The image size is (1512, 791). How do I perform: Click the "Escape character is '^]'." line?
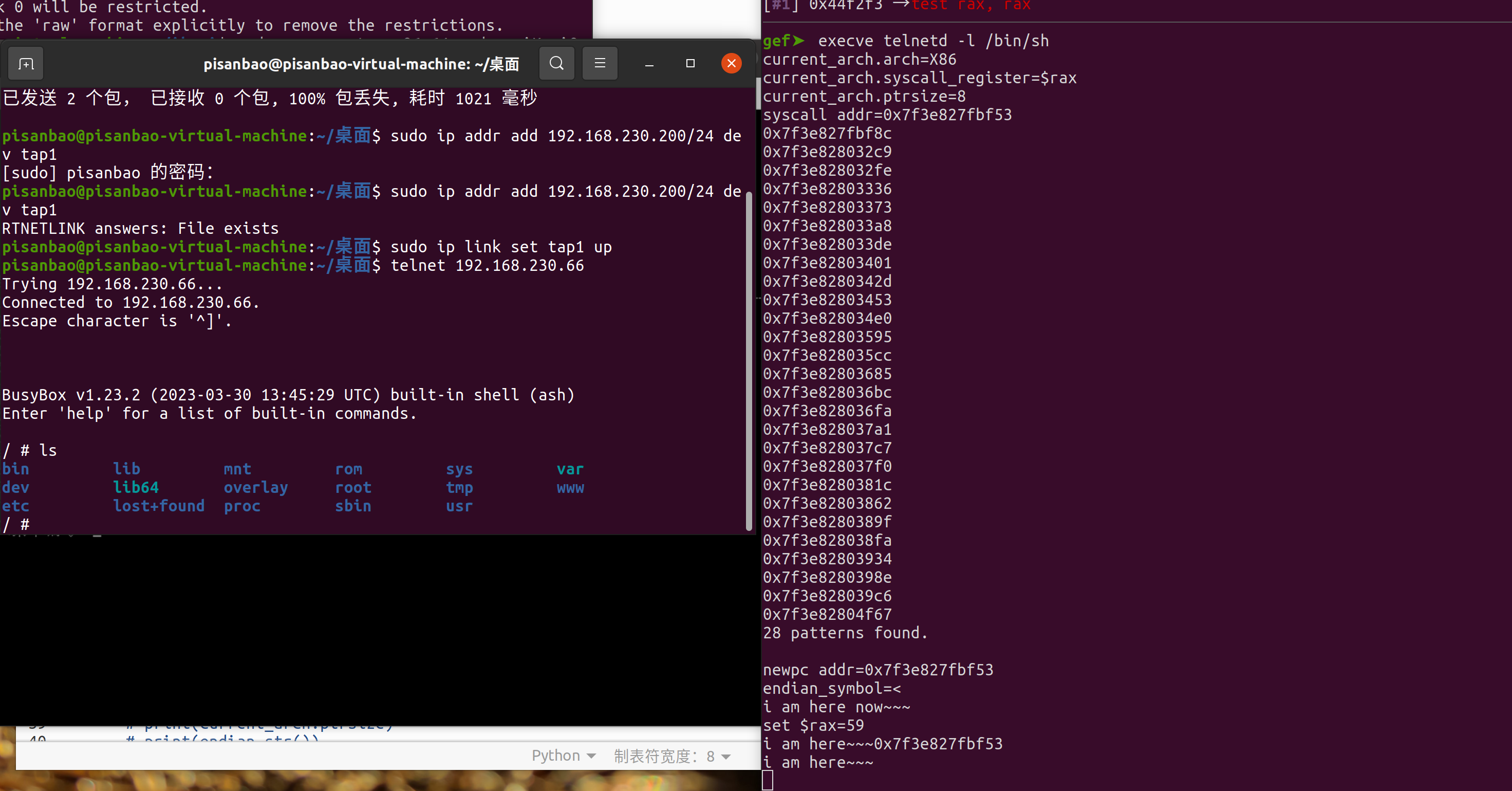(x=117, y=321)
